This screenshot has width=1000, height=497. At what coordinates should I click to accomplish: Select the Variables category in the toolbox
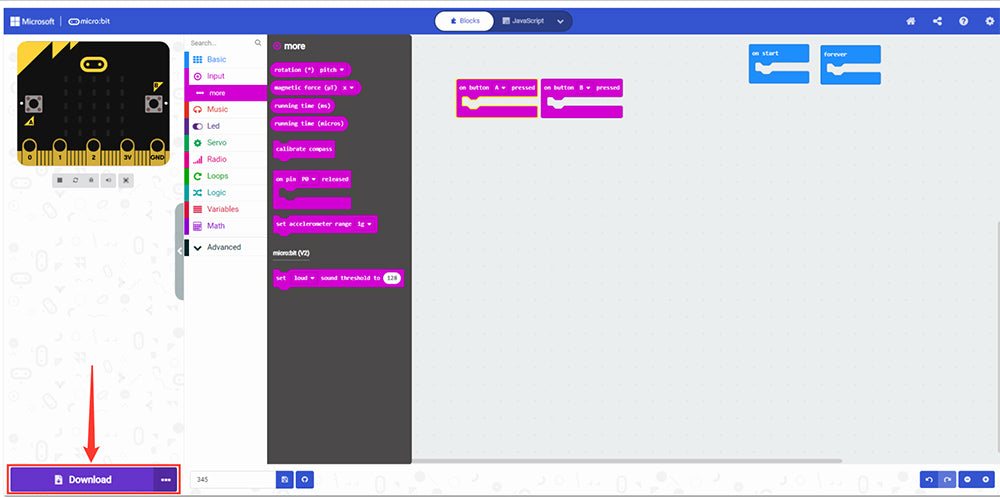222,209
